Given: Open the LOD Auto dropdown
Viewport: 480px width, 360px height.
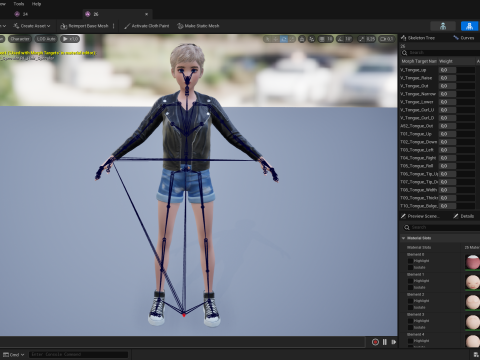Looking at the screenshot, I should (46, 39).
